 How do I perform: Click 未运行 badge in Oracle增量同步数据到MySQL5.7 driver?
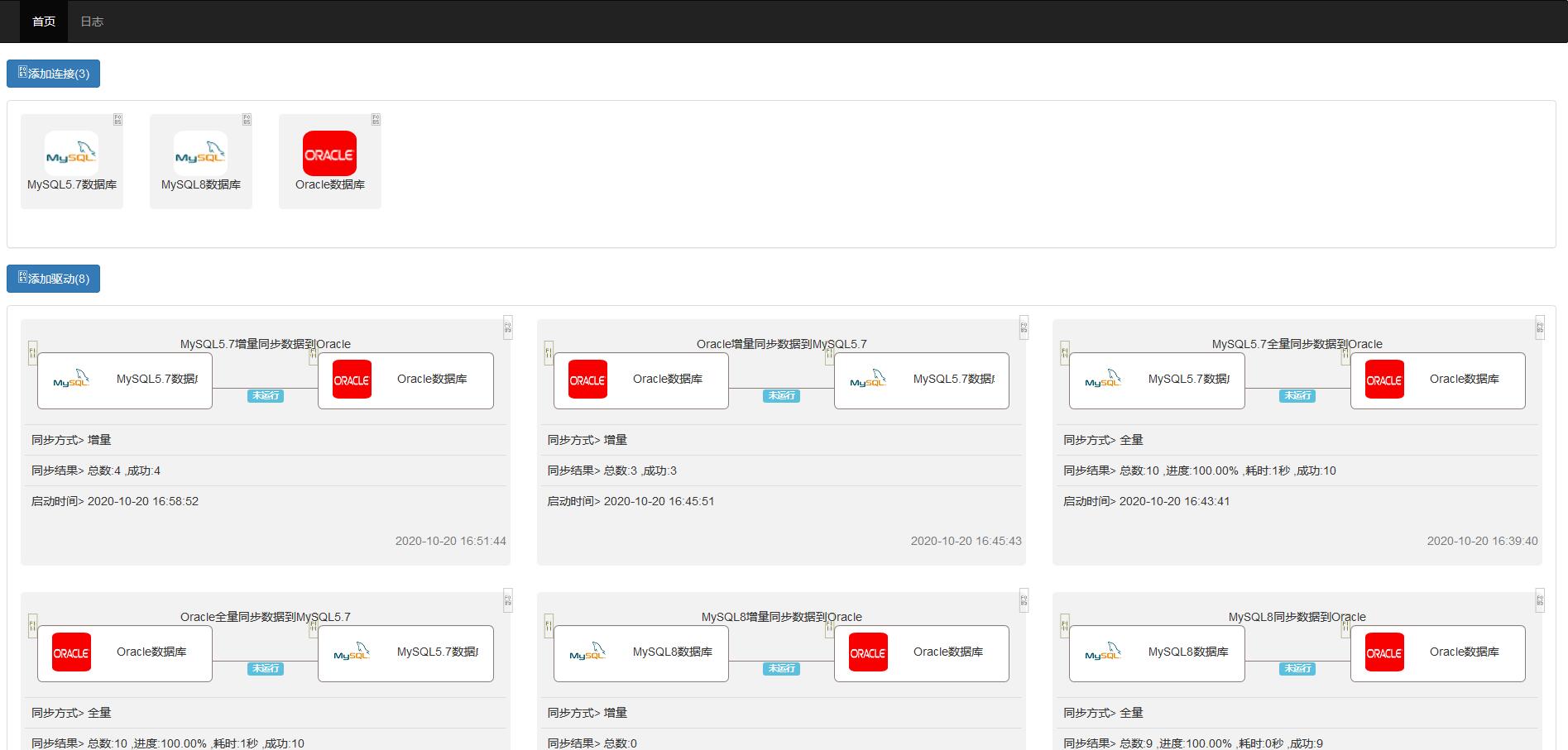click(781, 396)
